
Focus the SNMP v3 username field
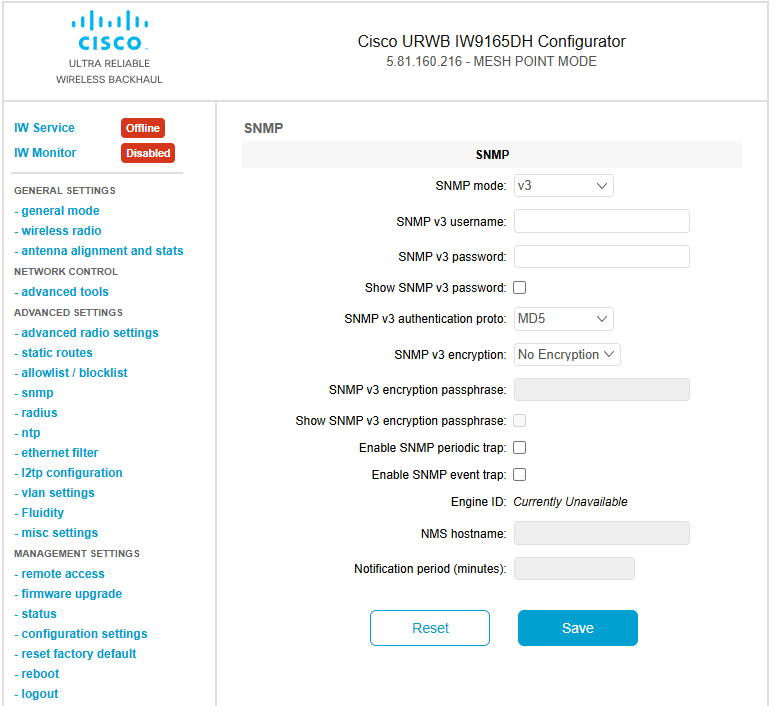pos(602,221)
